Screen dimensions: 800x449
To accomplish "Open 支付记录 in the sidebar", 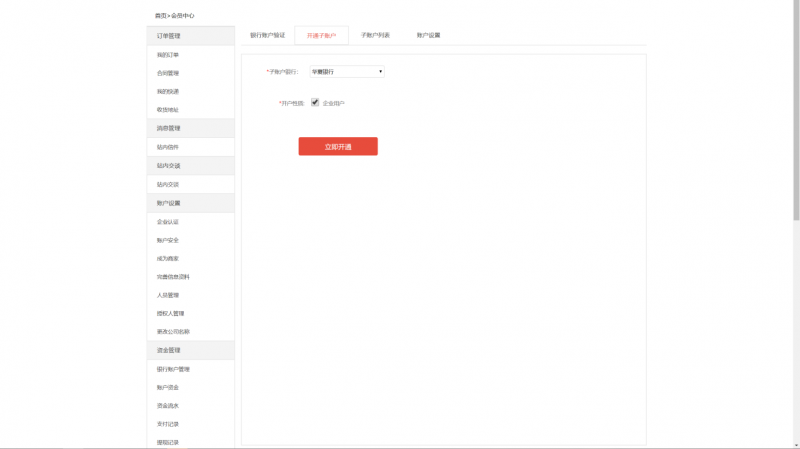I will pyautogui.click(x=168, y=425).
